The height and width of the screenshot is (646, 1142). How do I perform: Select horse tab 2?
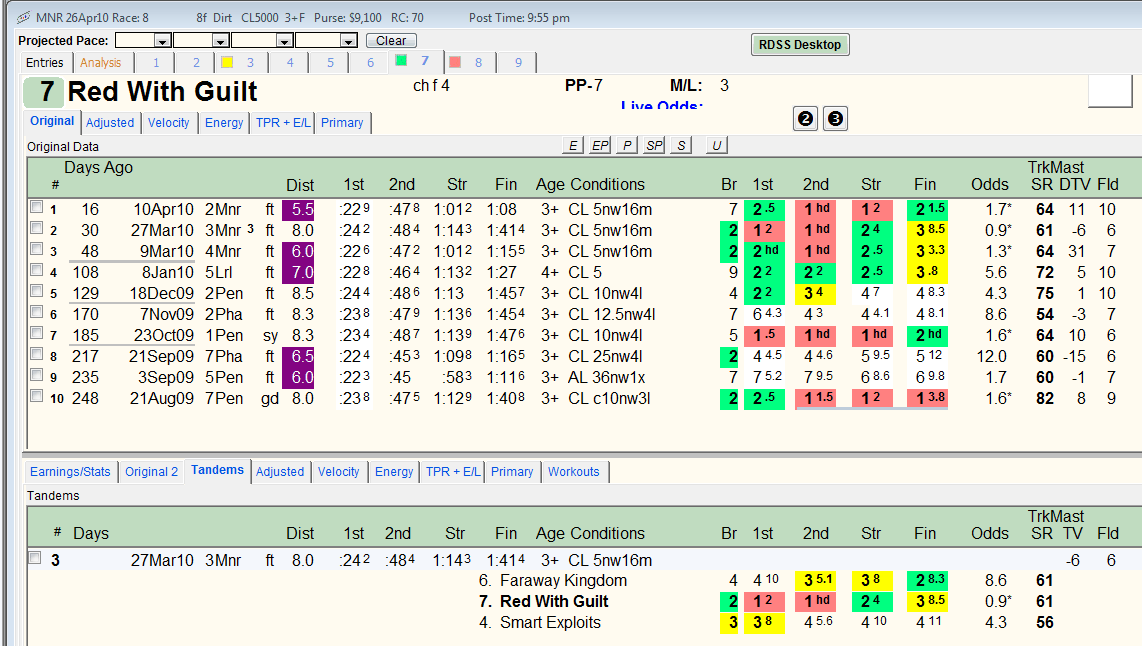[196, 63]
